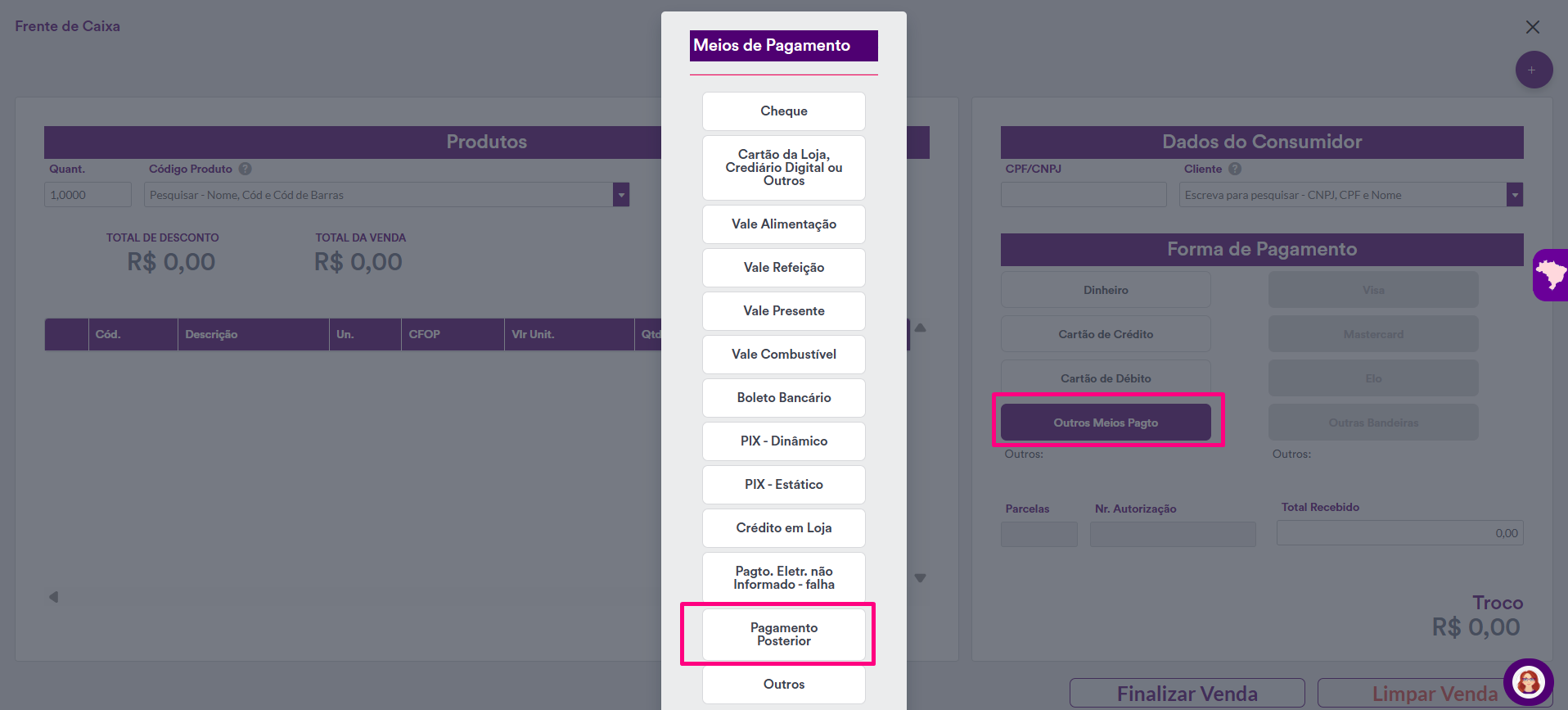Open the support chat avatar icon

[x=1527, y=681]
